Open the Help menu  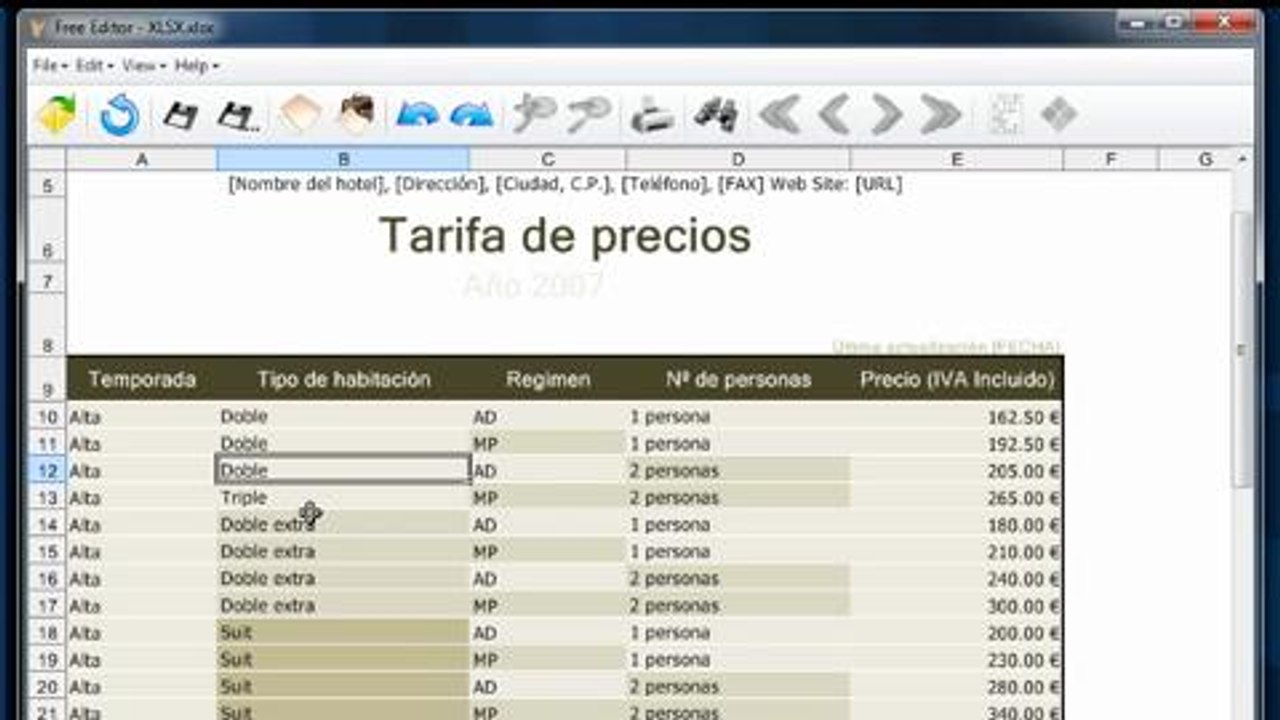[x=196, y=65]
